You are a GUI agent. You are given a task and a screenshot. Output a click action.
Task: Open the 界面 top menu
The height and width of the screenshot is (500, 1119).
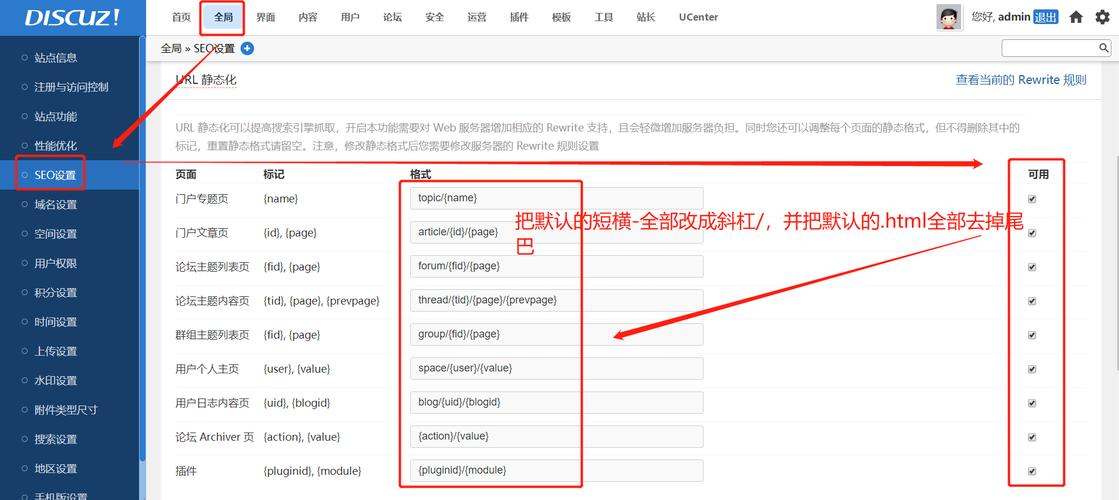click(265, 17)
